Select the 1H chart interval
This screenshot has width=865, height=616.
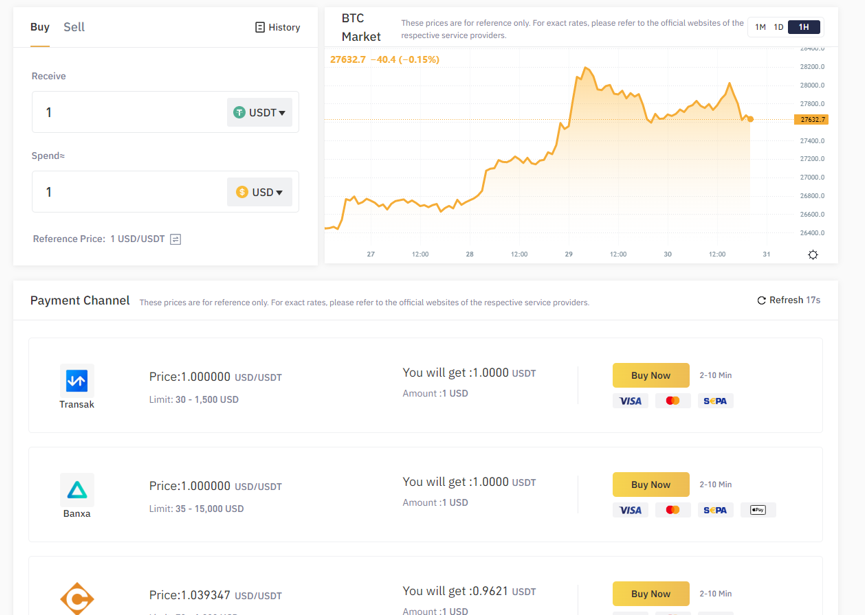tap(804, 27)
